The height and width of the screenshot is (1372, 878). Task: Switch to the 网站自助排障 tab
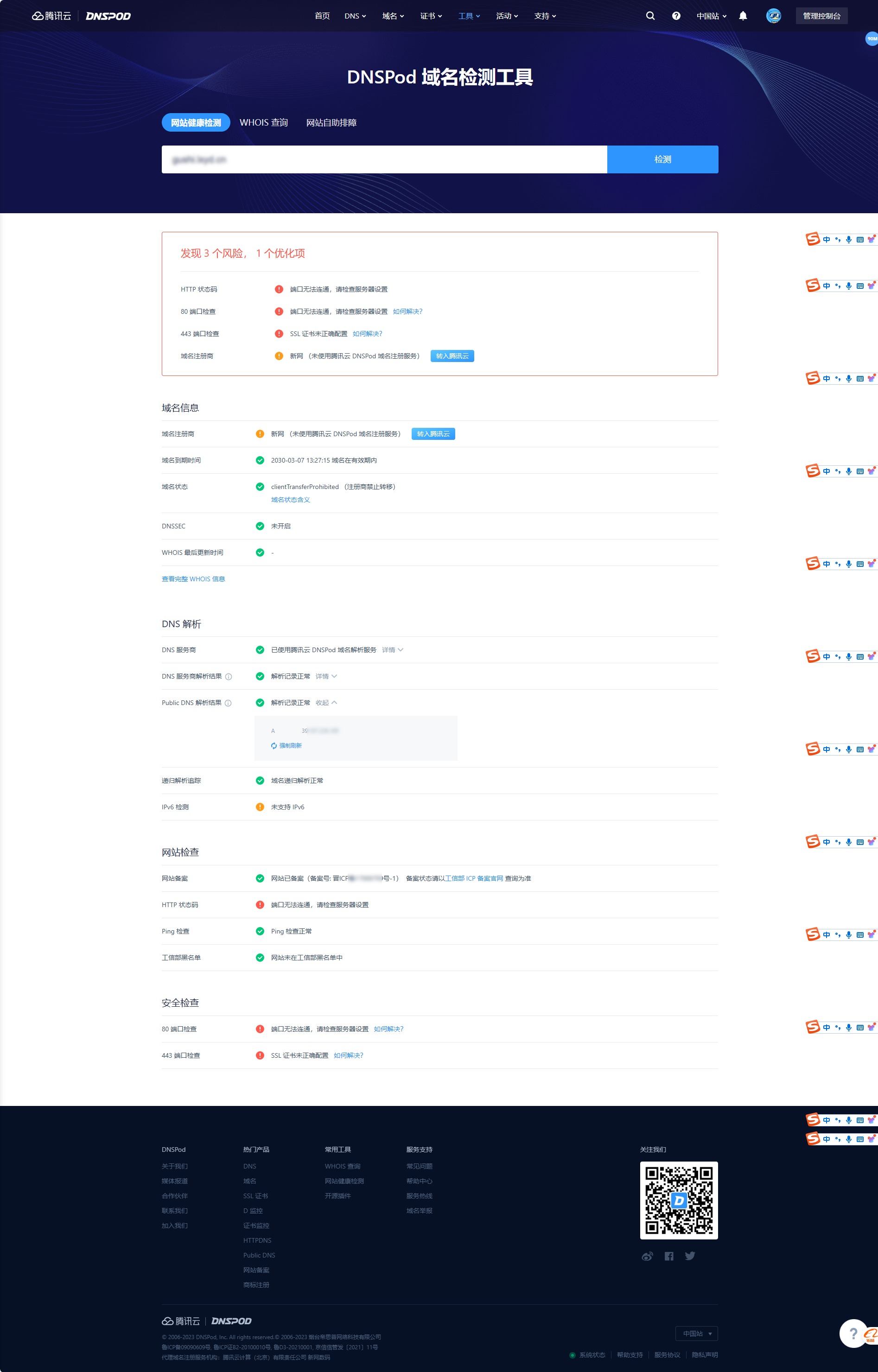click(331, 122)
